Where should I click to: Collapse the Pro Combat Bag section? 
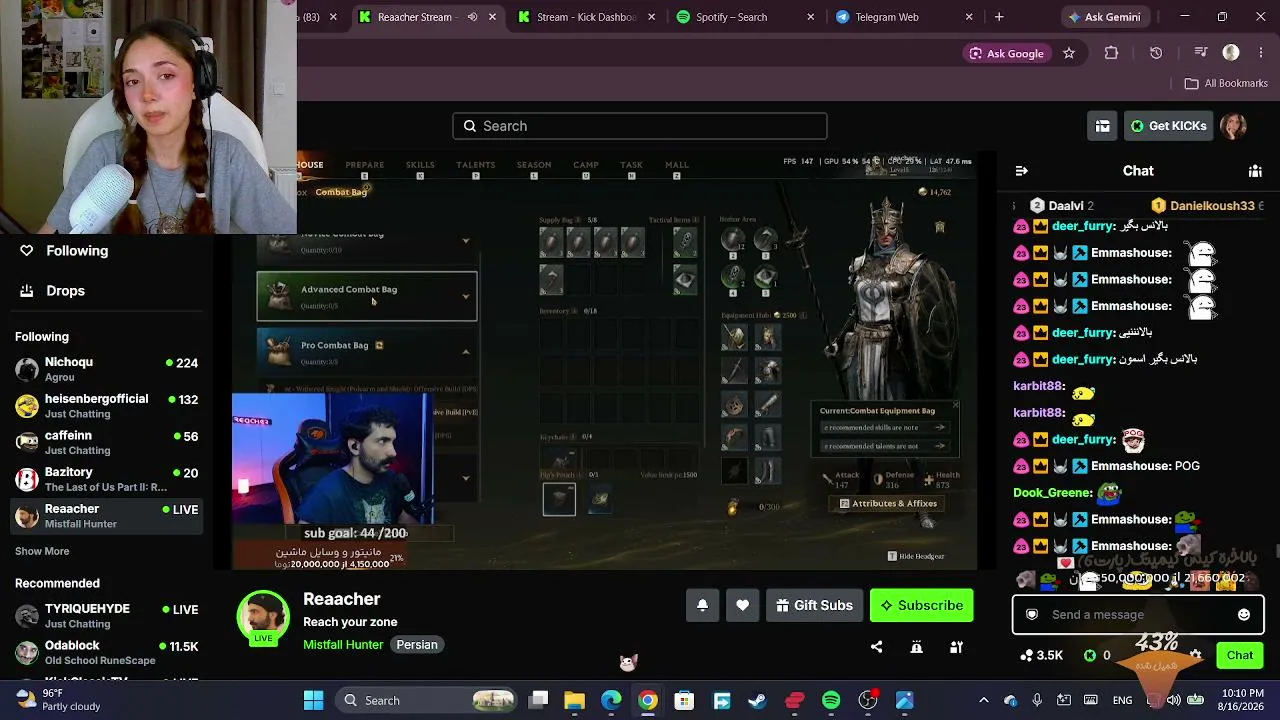click(466, 351)
